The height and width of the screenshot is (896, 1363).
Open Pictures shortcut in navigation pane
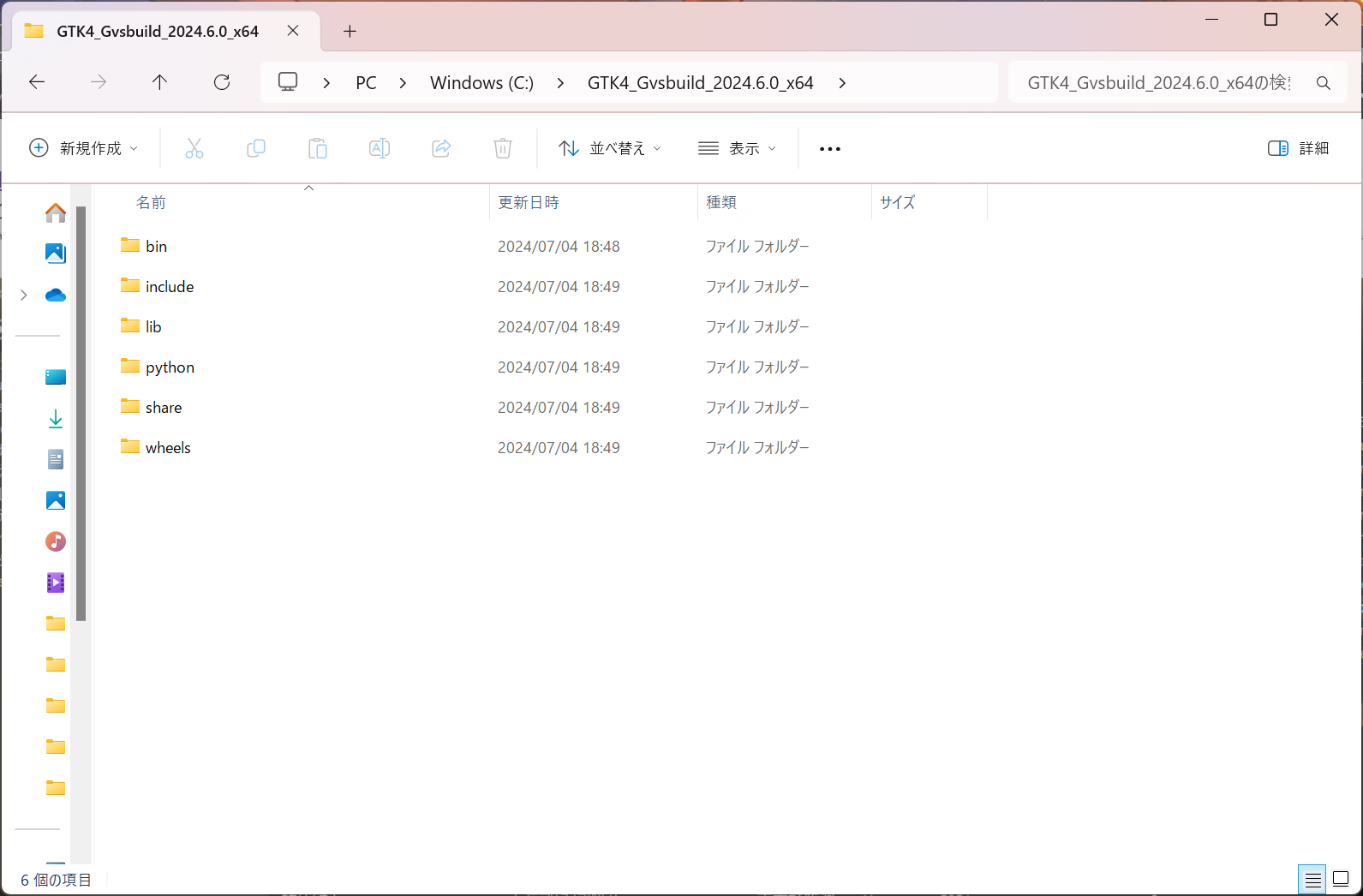[56, 500]
